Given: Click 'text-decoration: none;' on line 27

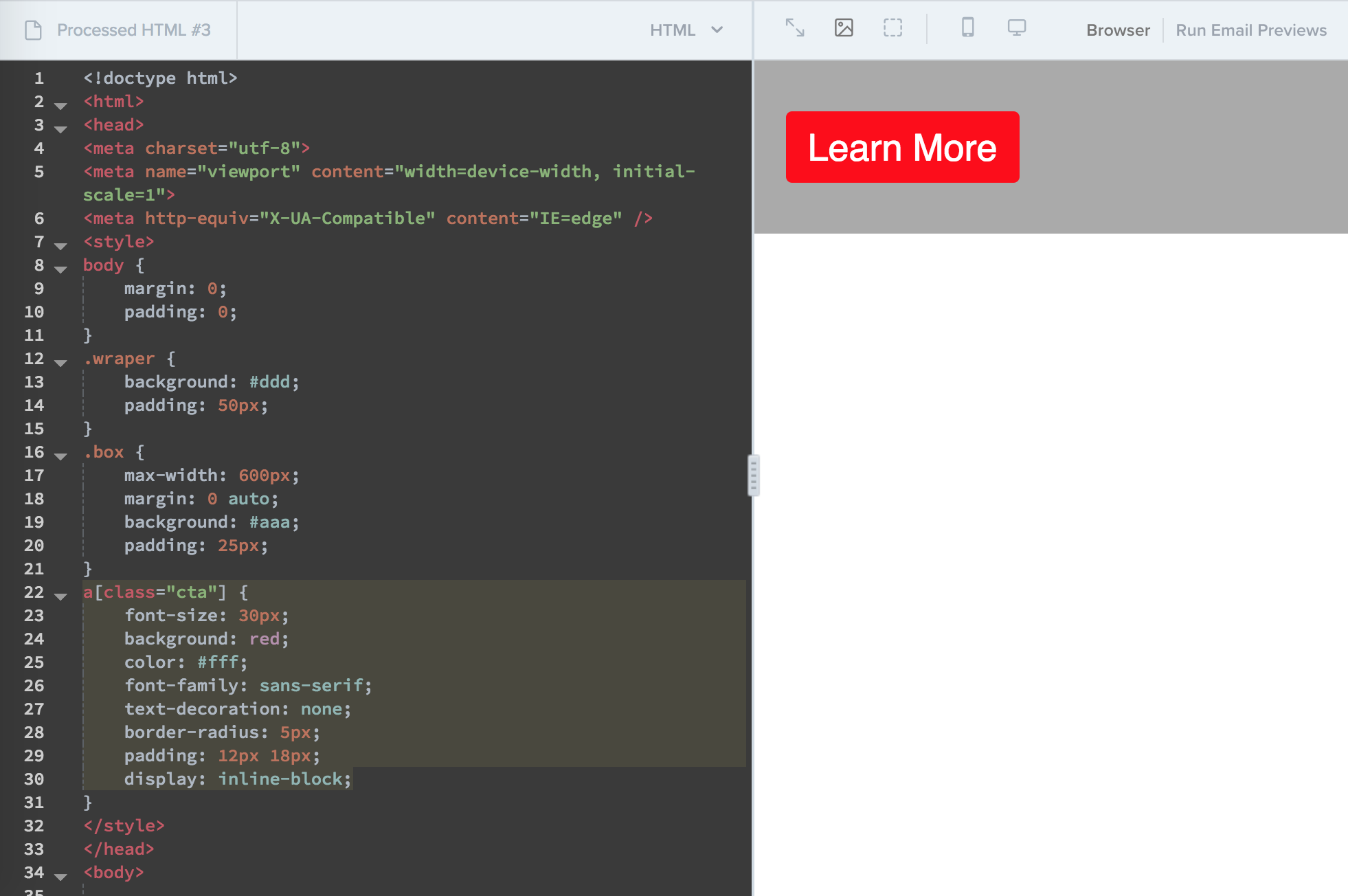Looking at the screenshot, I should (x=238, y=709).
